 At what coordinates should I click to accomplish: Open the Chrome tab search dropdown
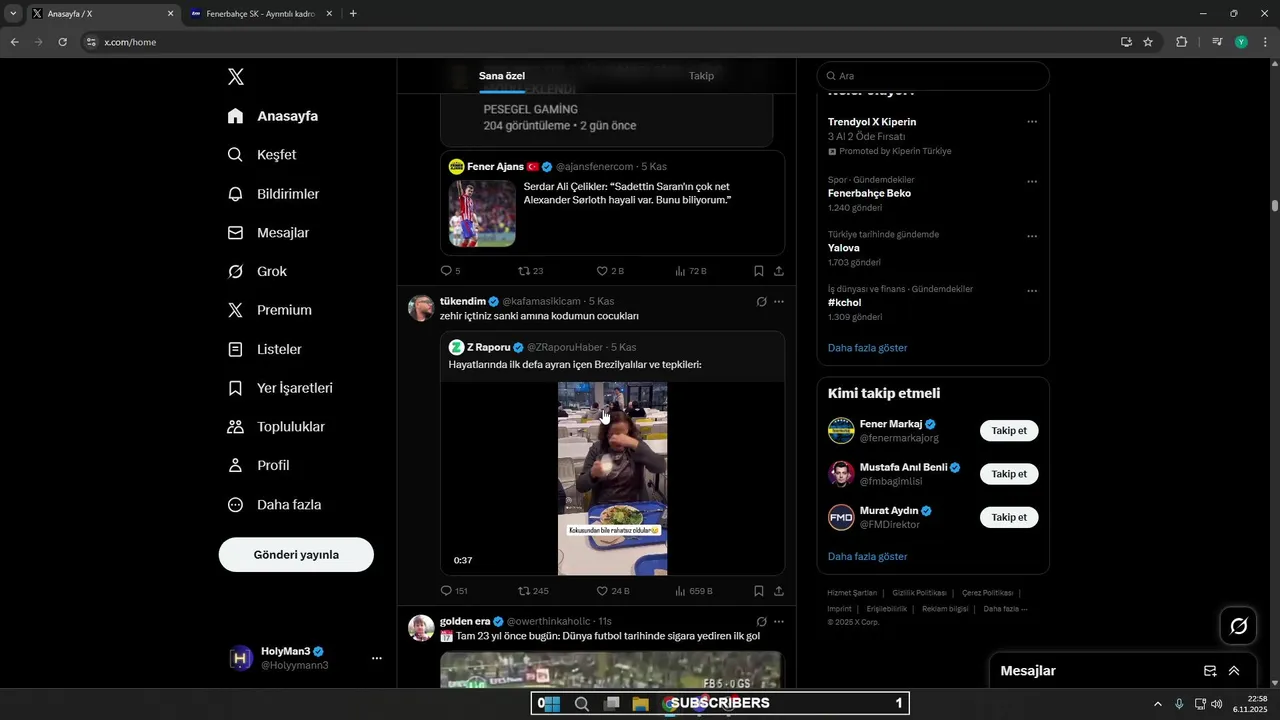click(13, 14)
